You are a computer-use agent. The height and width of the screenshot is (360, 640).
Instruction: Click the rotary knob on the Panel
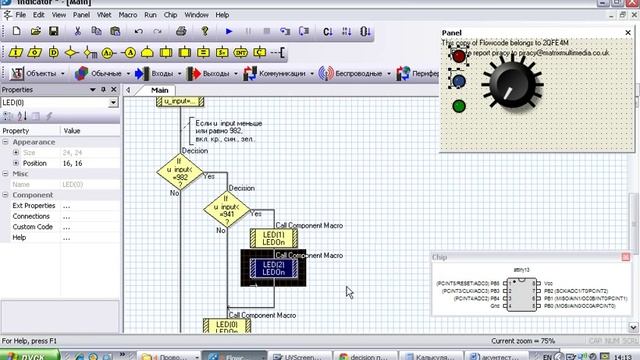[512, 84]
